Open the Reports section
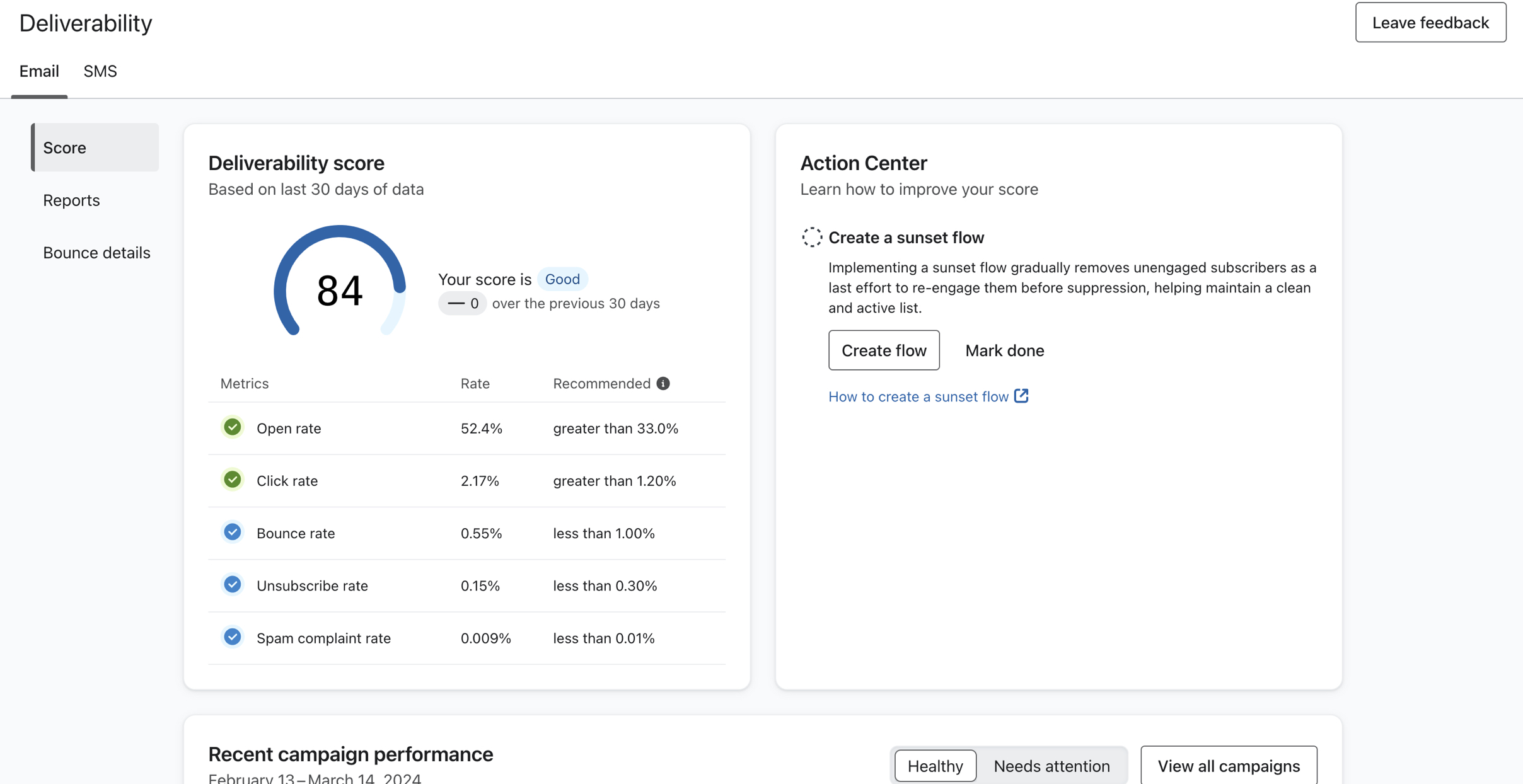The image size is (1523, 784). [71, 199]
